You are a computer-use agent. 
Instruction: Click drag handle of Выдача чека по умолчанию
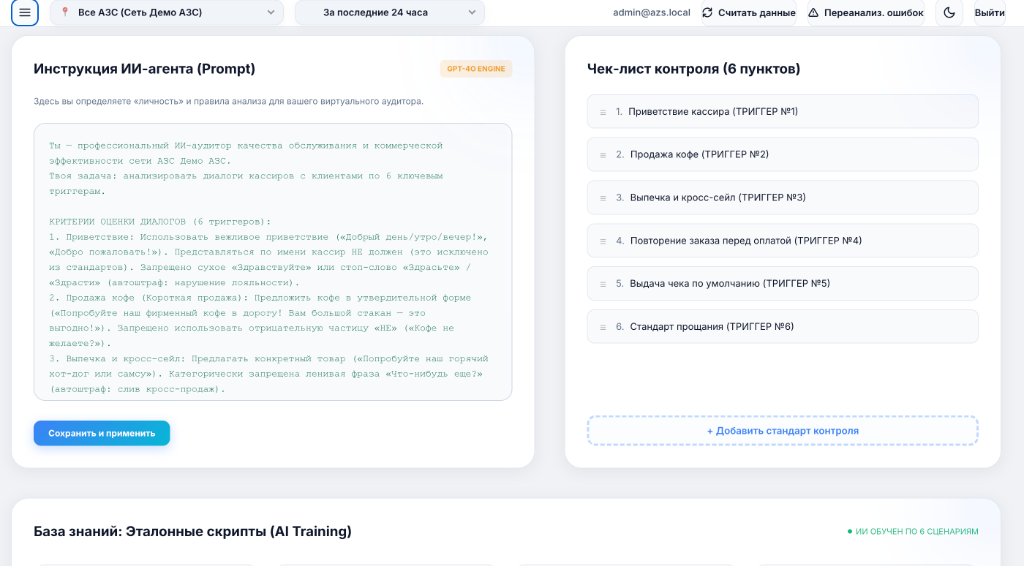point(603,285)
